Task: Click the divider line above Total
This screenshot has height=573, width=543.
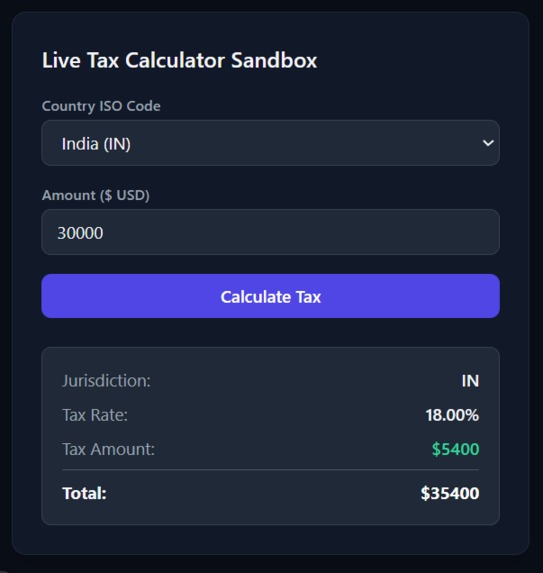Action: coord(270,470)
